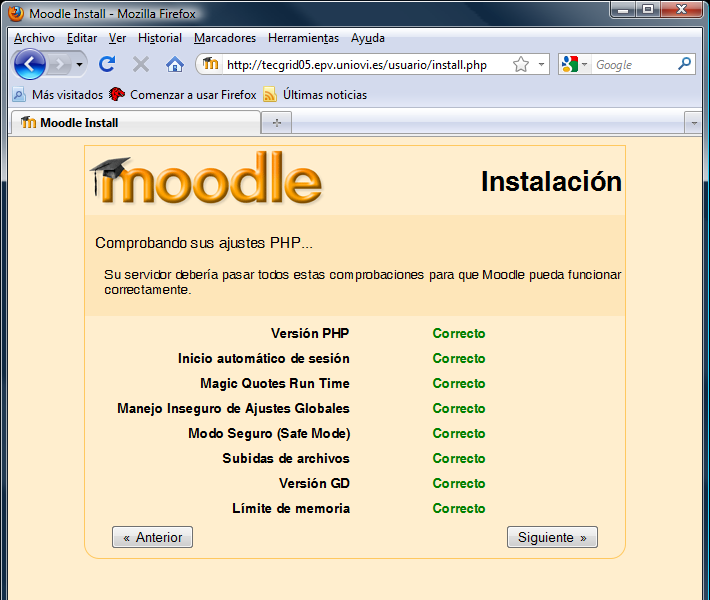
Task: Open the Archivo menu
Action: coord(34,38)
